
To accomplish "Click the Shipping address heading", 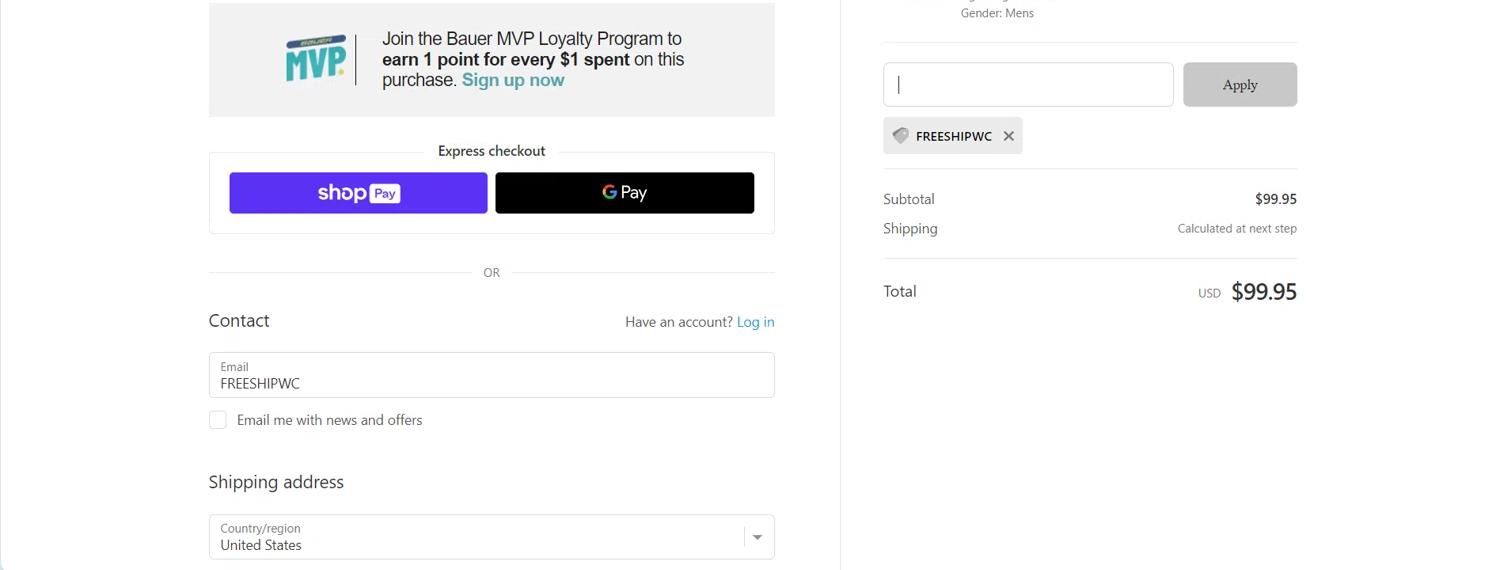I will (276, 482).
